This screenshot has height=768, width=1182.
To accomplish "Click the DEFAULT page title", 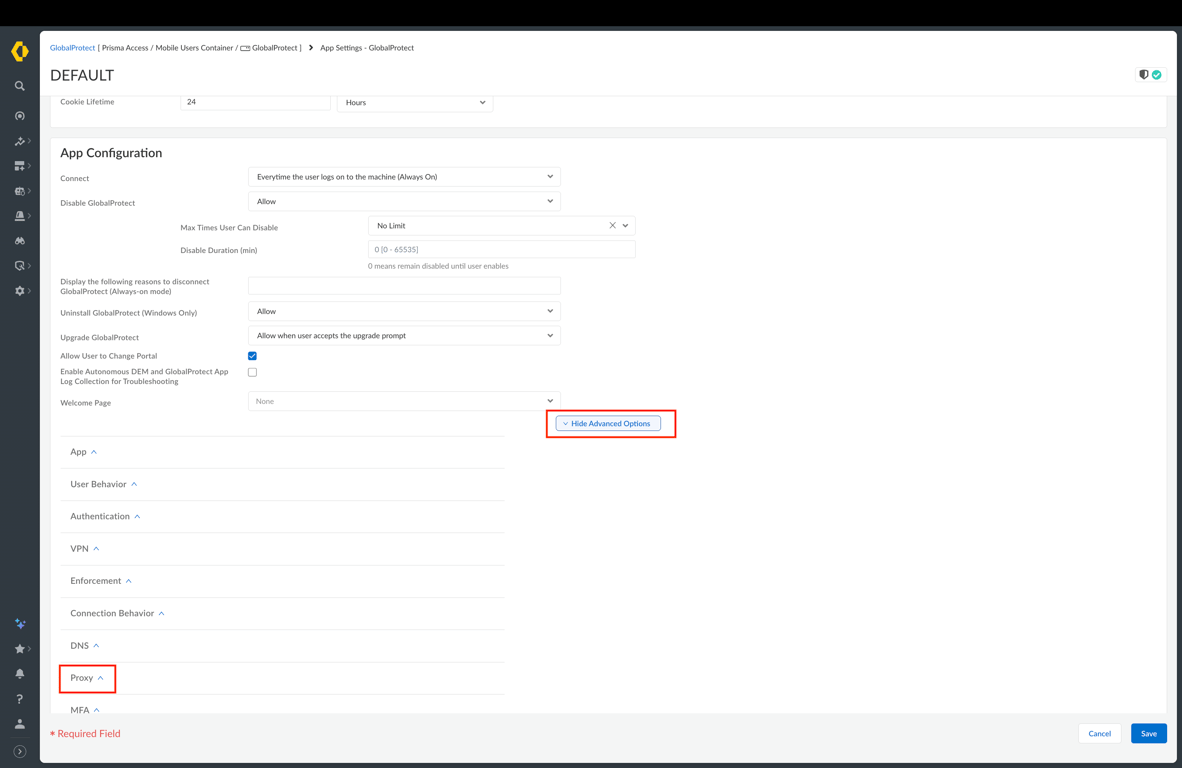I will (82, 75).
